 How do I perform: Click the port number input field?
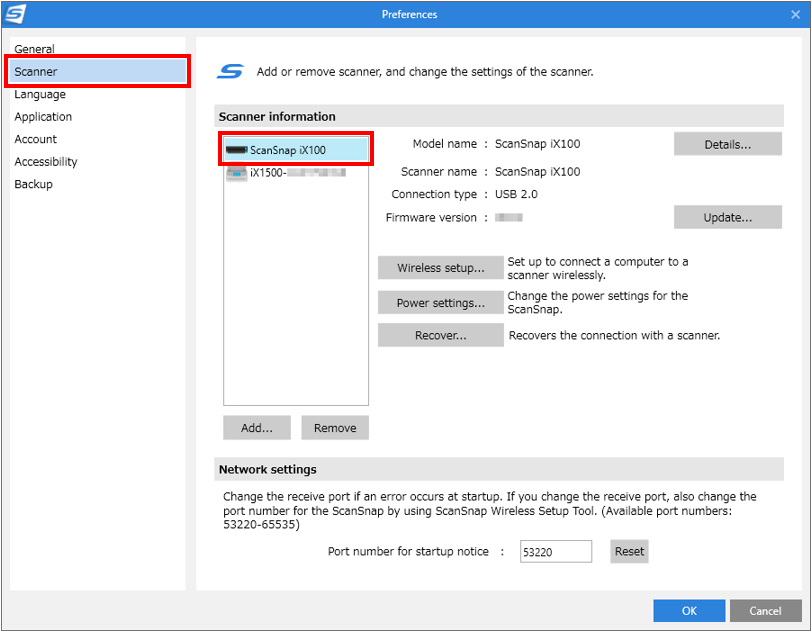[x=556, y=551]
